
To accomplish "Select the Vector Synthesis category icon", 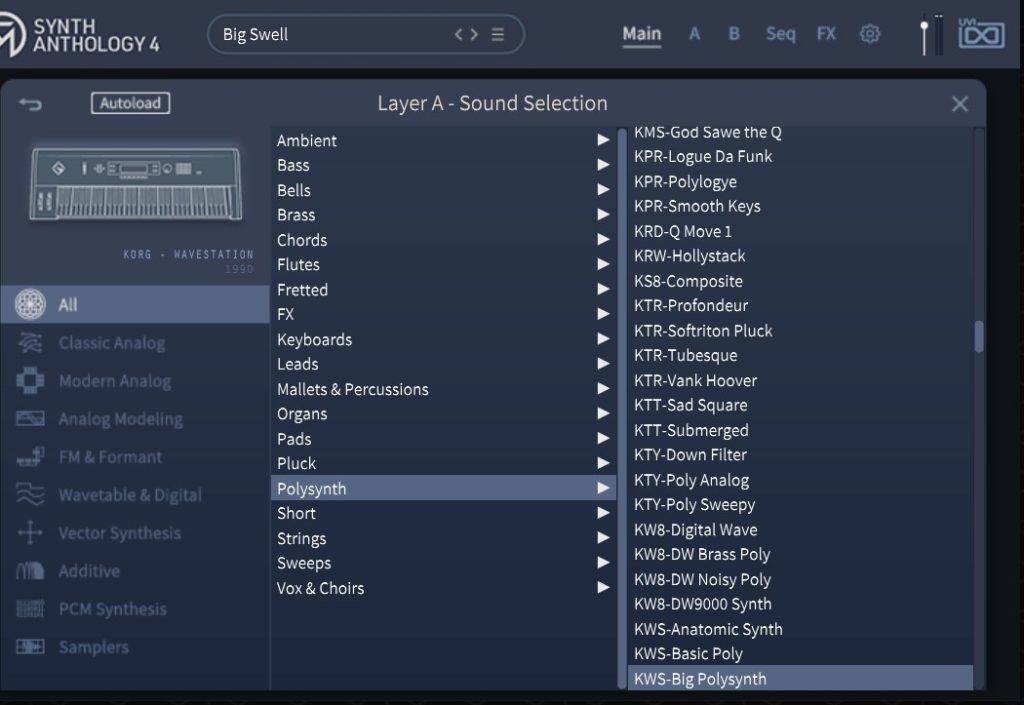I will coord(31,533).
